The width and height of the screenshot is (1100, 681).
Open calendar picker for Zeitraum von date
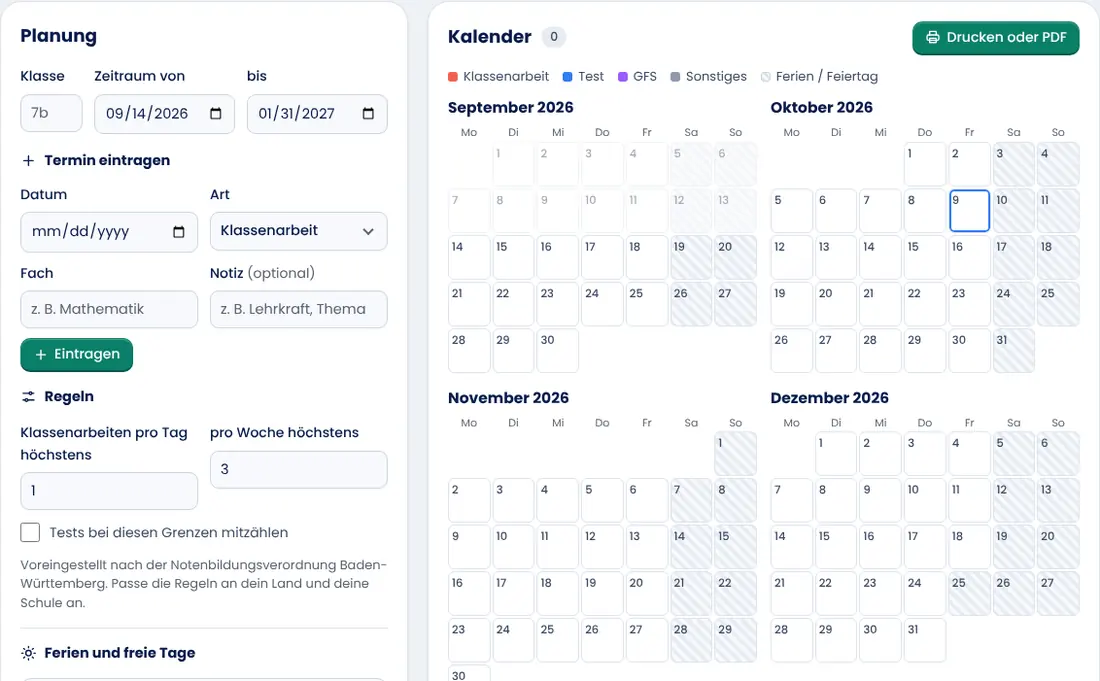pyautogui.click(x=216, y=114)
